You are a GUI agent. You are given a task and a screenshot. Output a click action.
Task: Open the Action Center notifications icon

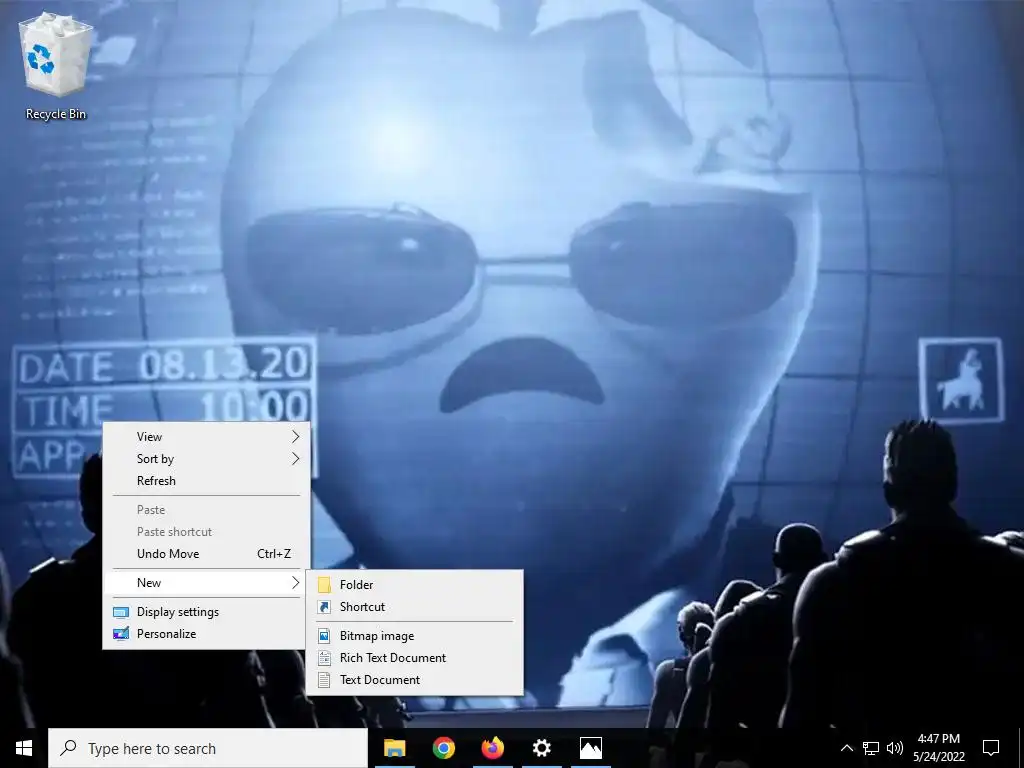coord(991,748)
